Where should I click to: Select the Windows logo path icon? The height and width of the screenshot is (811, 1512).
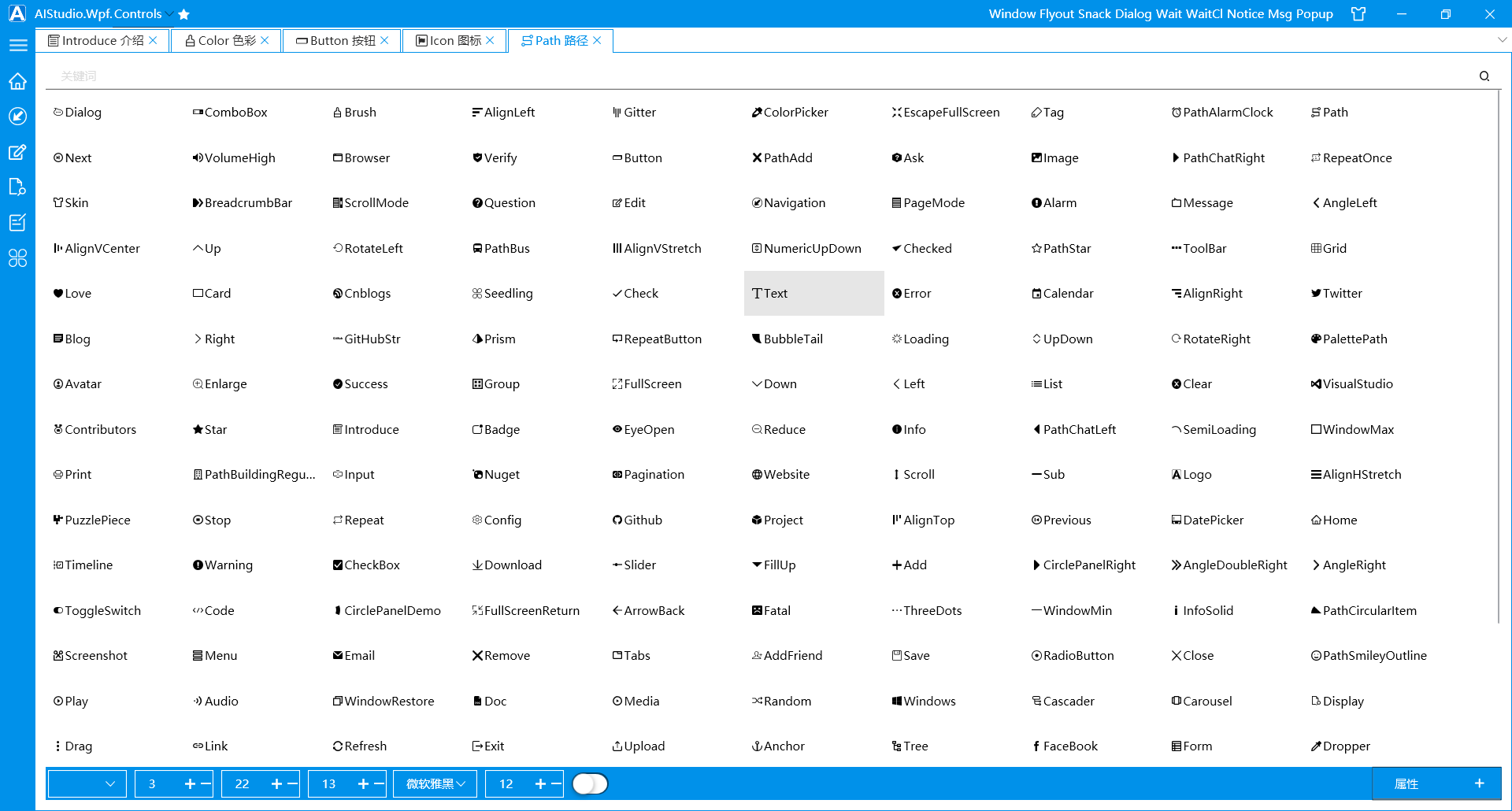924,702
